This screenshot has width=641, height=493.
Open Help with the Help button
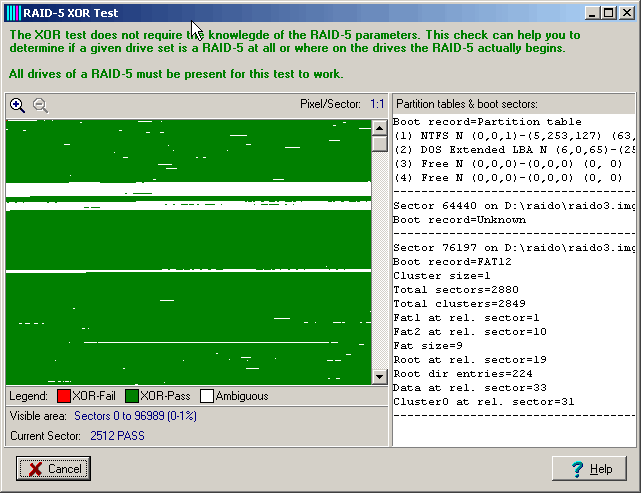coord(589,469)
